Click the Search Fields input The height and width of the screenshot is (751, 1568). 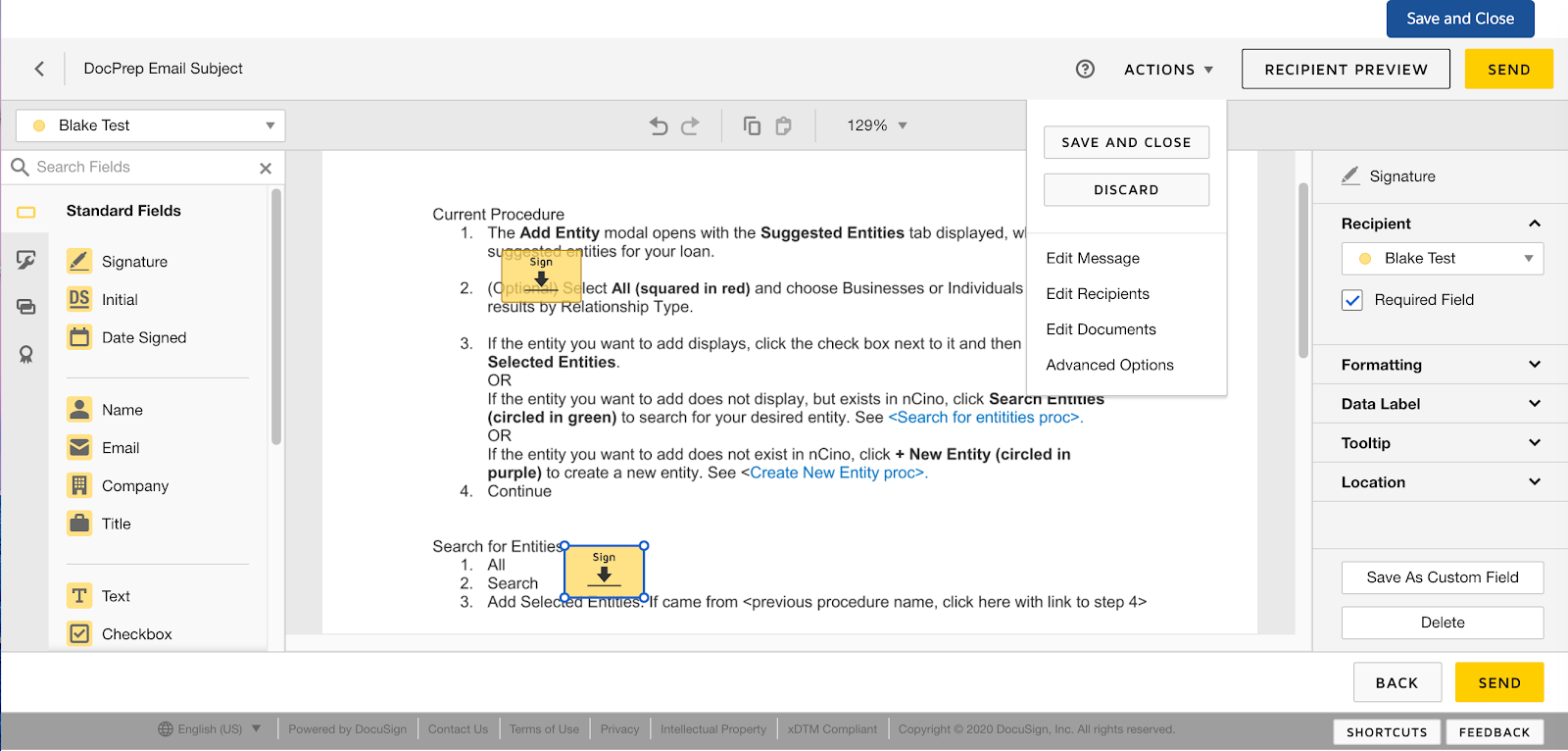(x=143, y=167)
